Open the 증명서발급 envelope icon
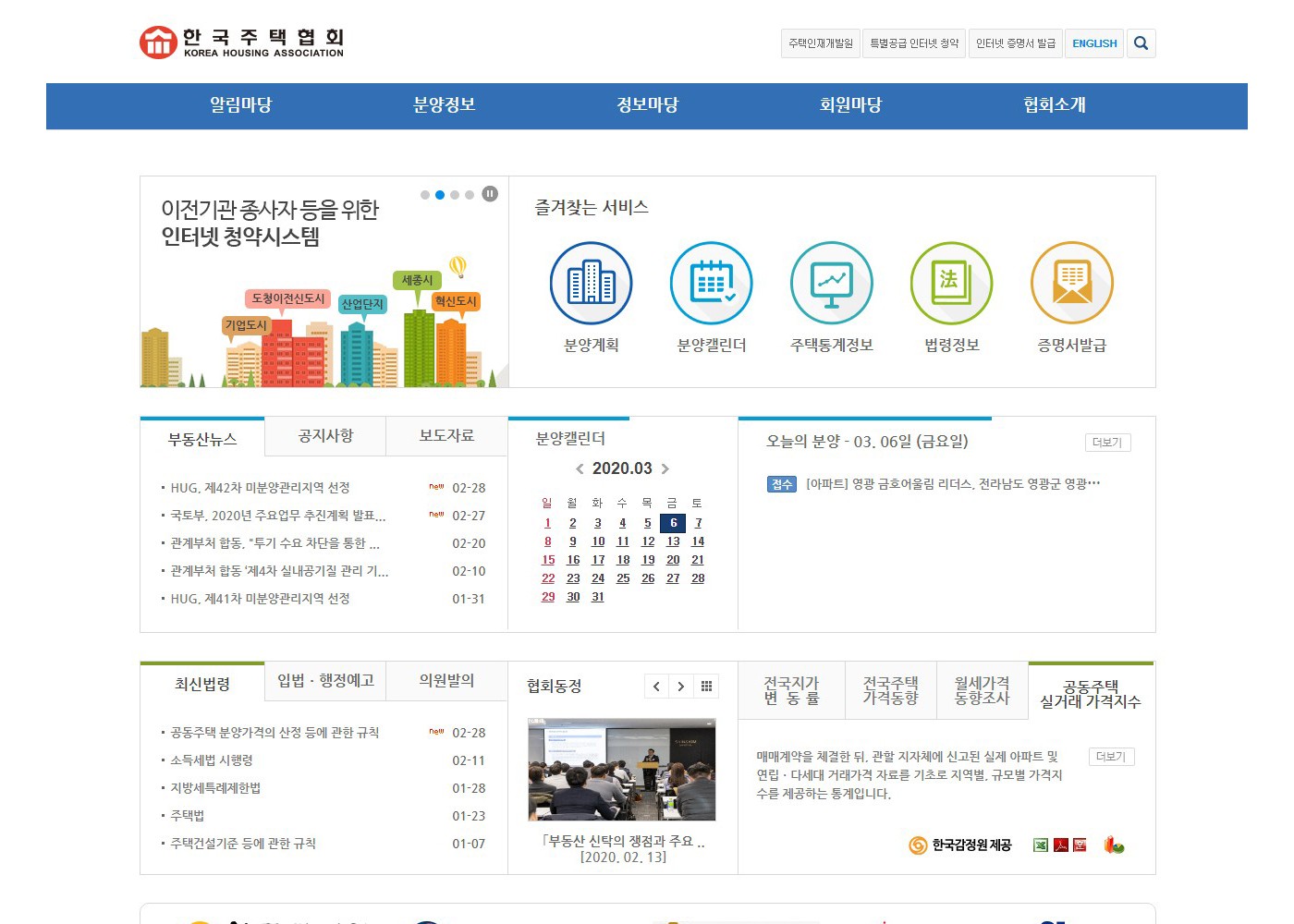 1072,283
